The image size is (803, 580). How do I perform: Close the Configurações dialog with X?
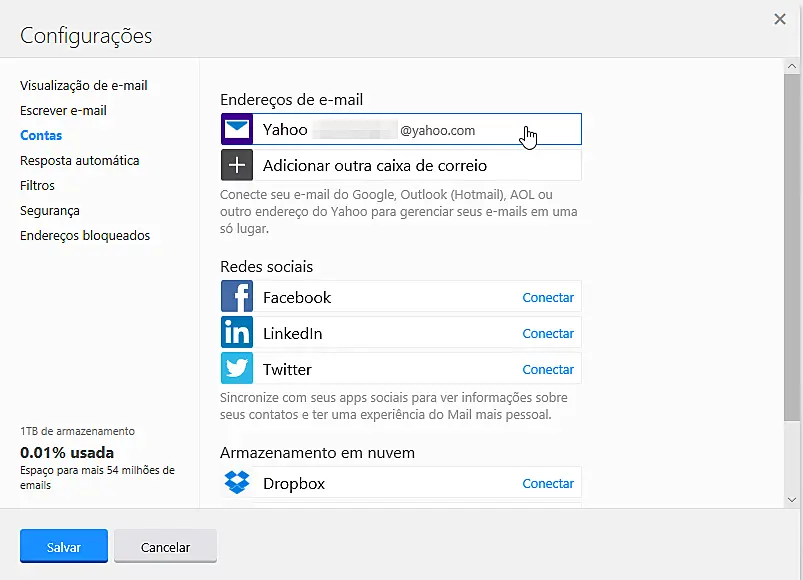tap(780, 19)
